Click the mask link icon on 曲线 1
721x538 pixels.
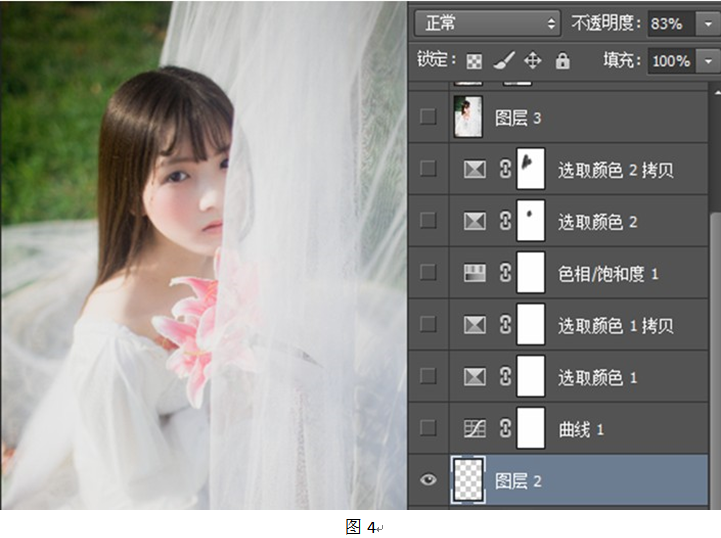(505, 429)
